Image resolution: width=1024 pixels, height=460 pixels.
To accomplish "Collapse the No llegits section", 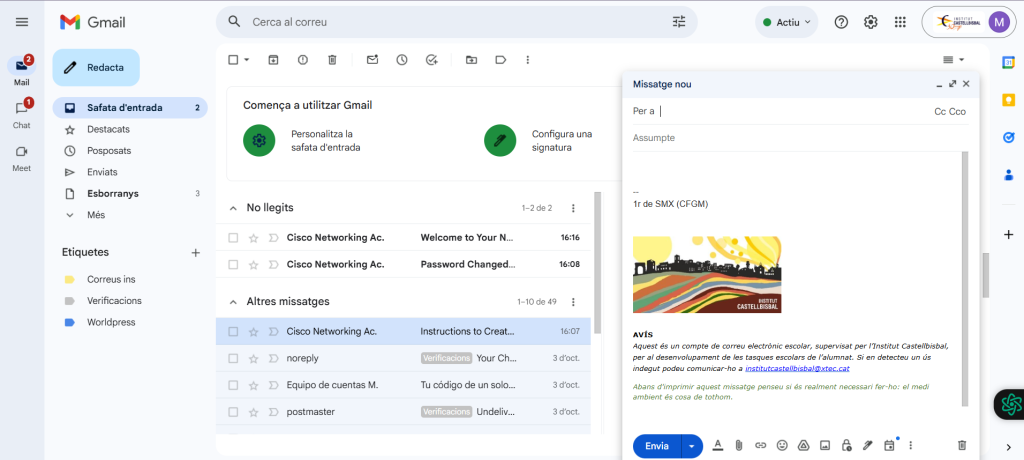I will point(233,208).
